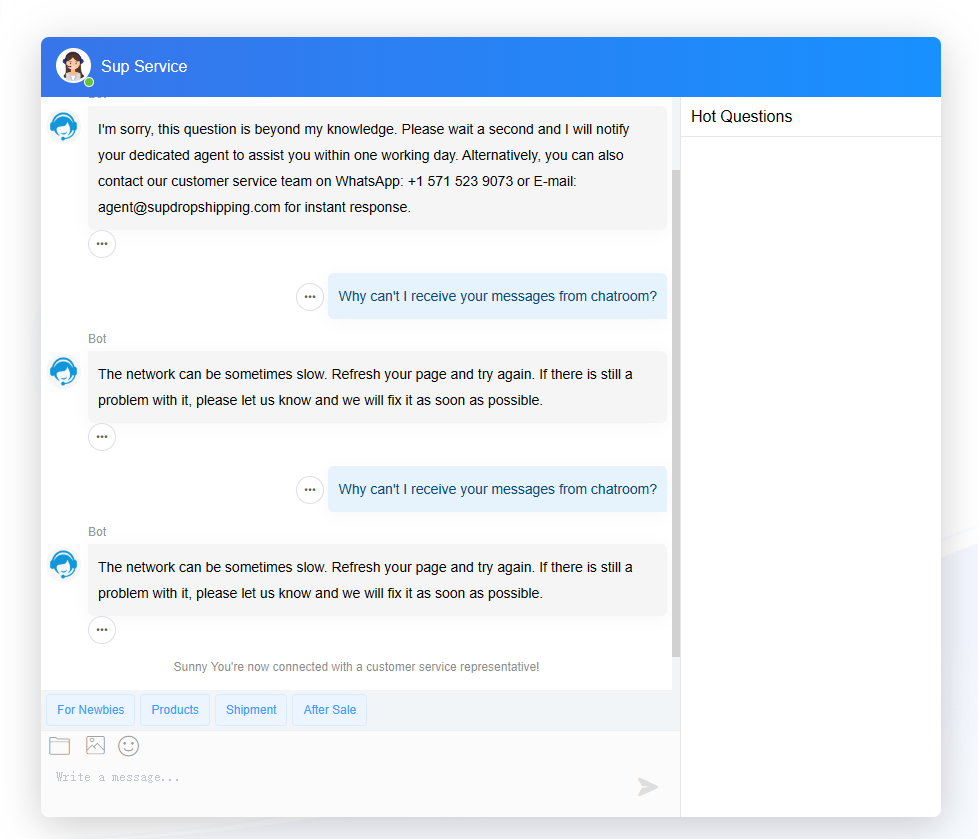Click the 'Bot' label above the first network reply

coord(97,339)
